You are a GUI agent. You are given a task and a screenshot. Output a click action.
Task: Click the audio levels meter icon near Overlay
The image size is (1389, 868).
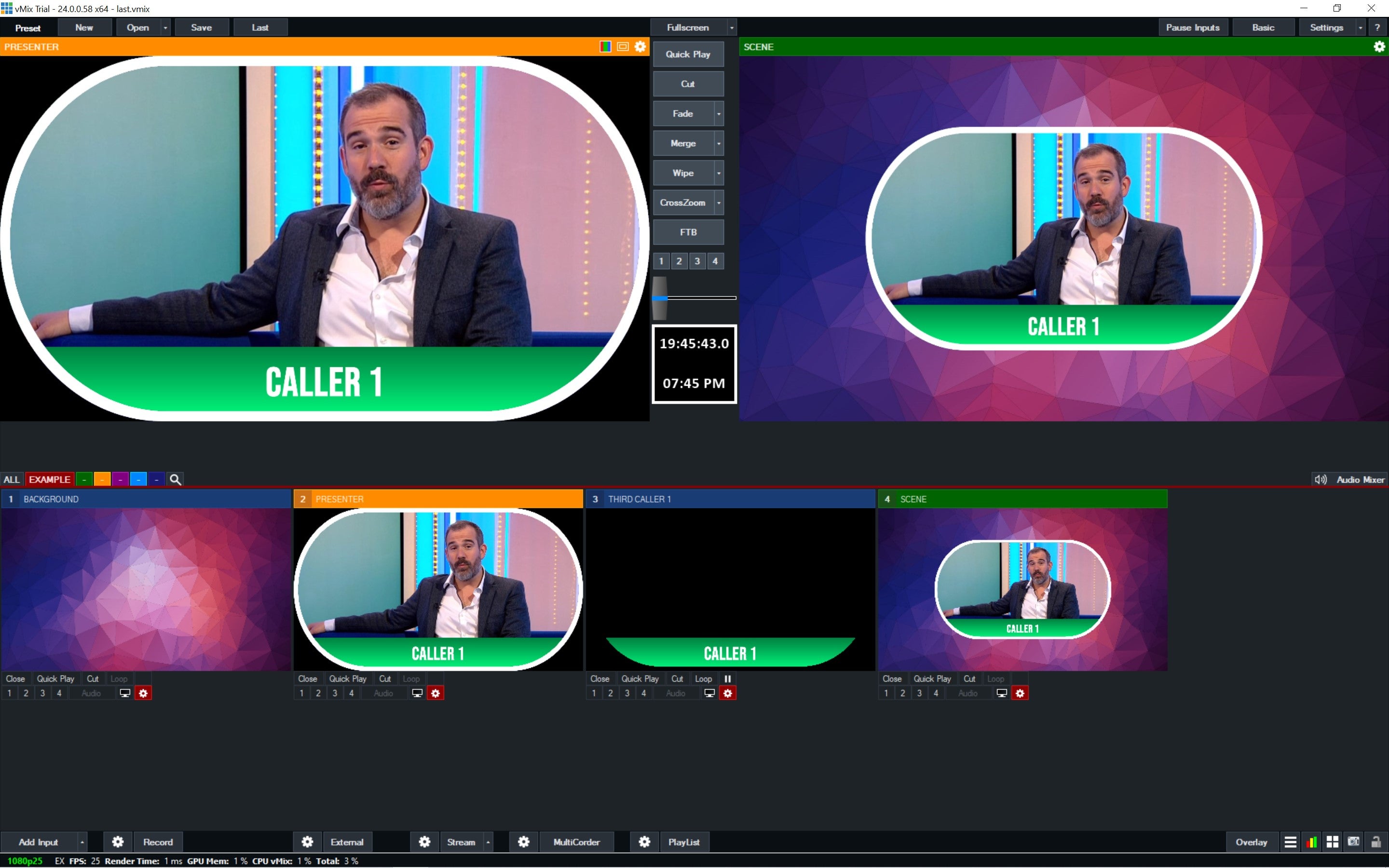[x=1312, y=841]
